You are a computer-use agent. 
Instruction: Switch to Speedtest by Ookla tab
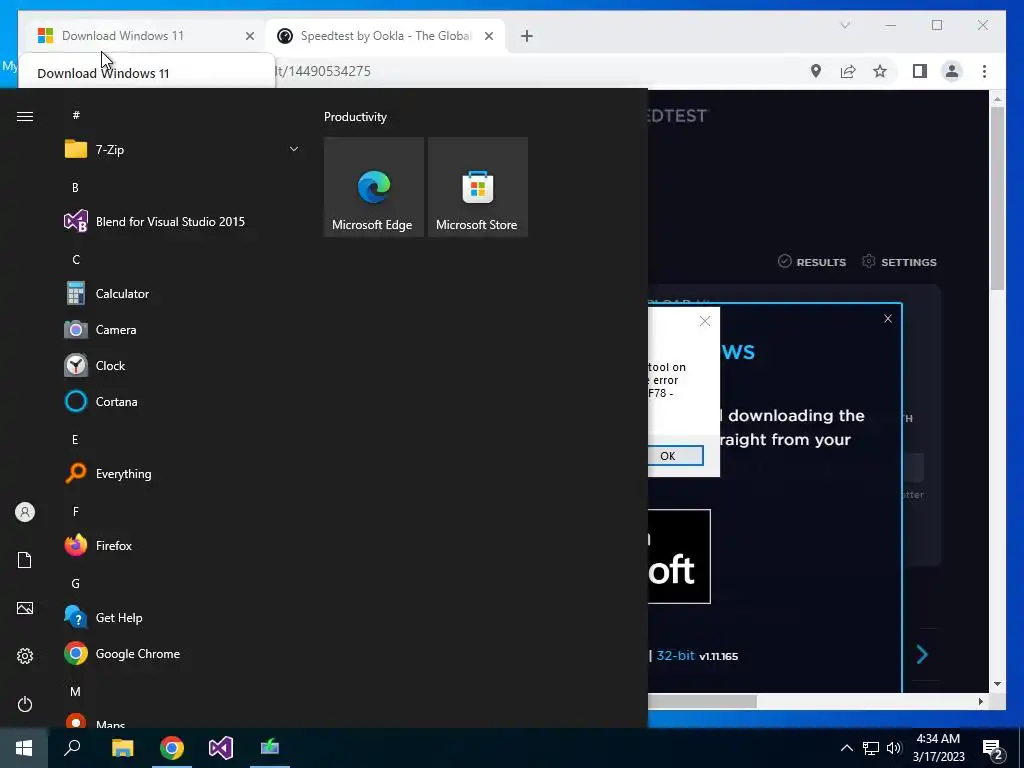[385, 36]
